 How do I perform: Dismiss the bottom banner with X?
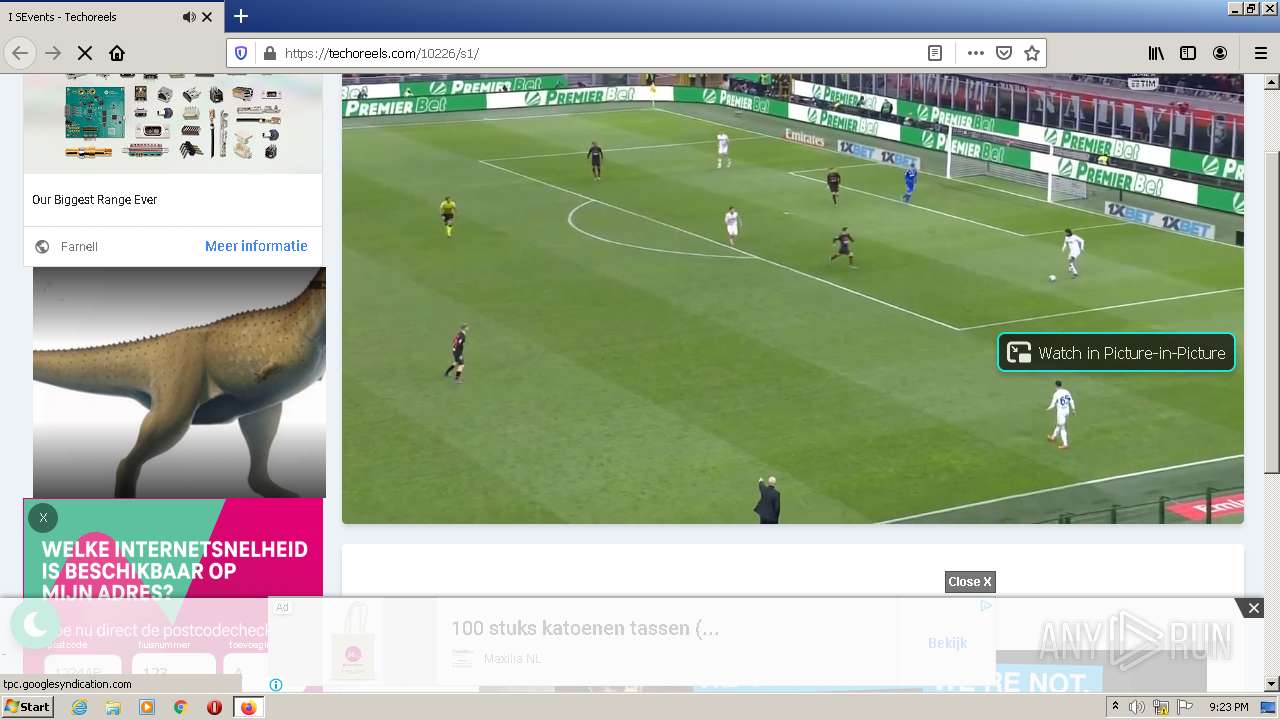(1253, 608)
